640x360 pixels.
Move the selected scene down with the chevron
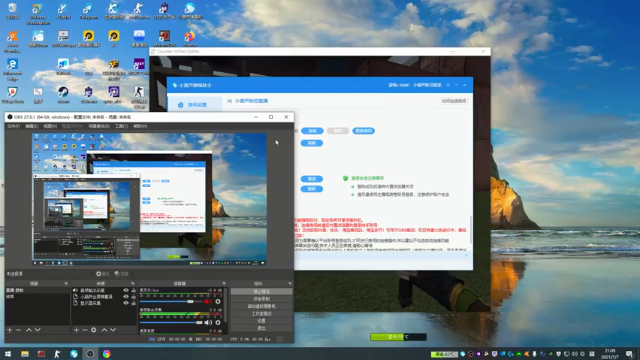point(38,330)
